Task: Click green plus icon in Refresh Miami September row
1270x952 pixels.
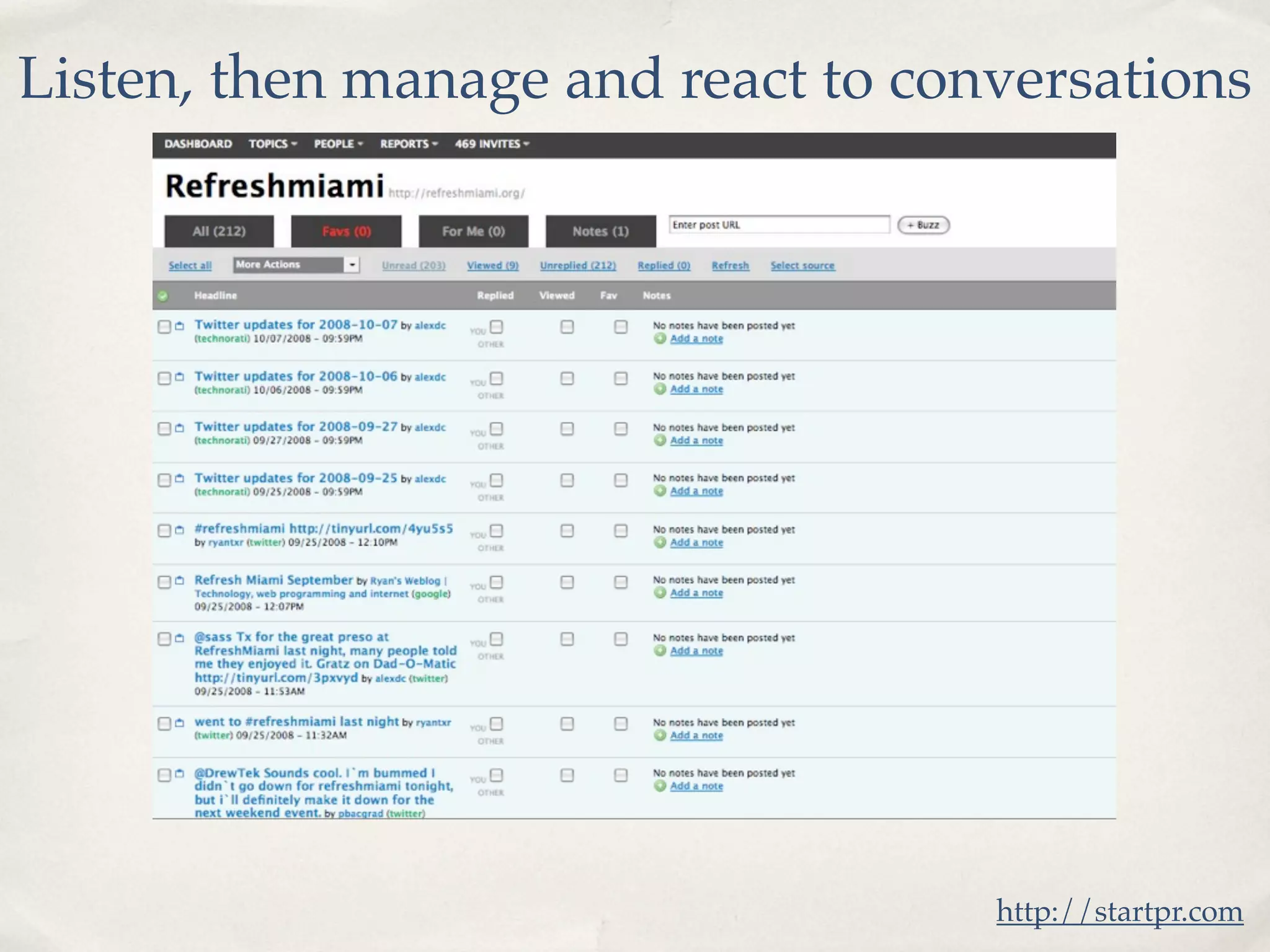Action: click(660, 593)
